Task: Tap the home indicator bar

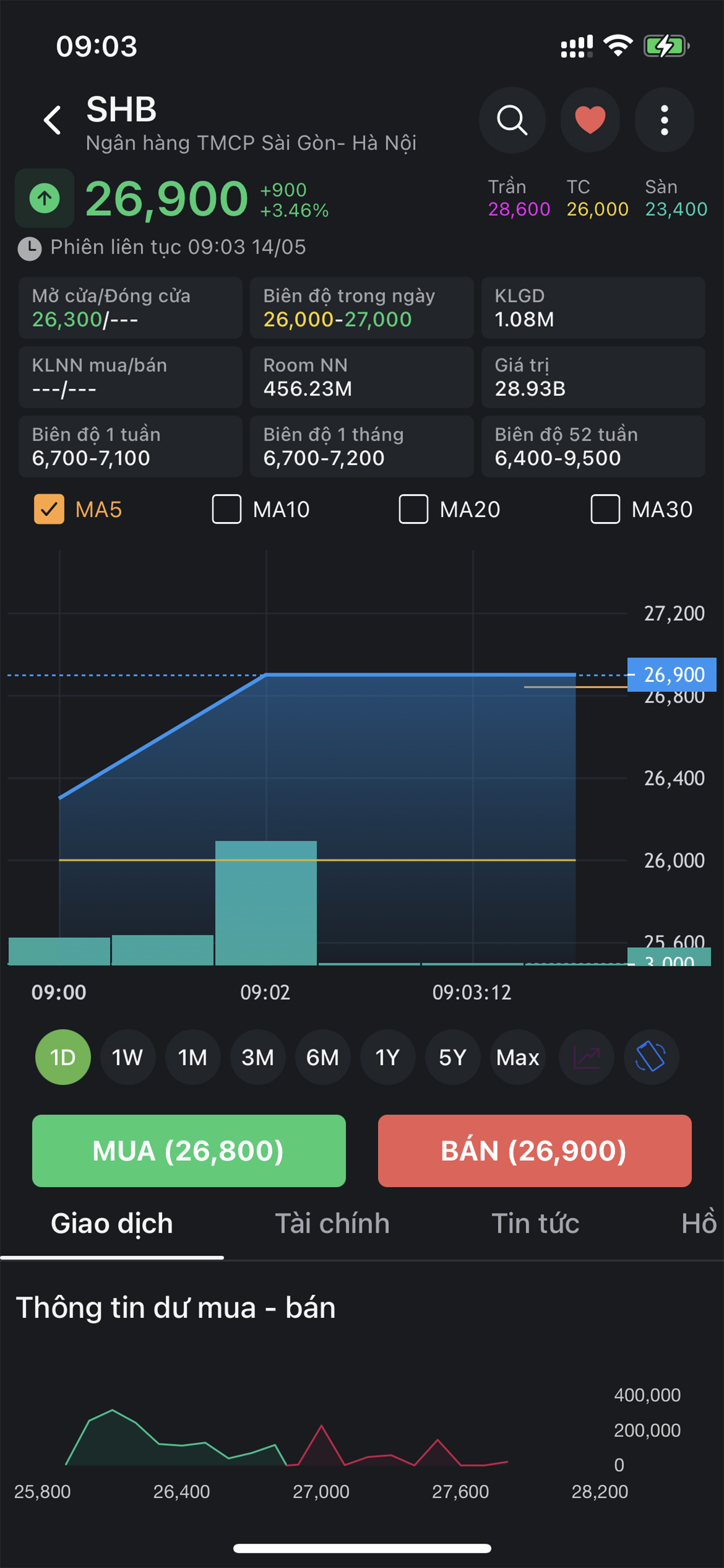Action: [x=362, y=1548]
